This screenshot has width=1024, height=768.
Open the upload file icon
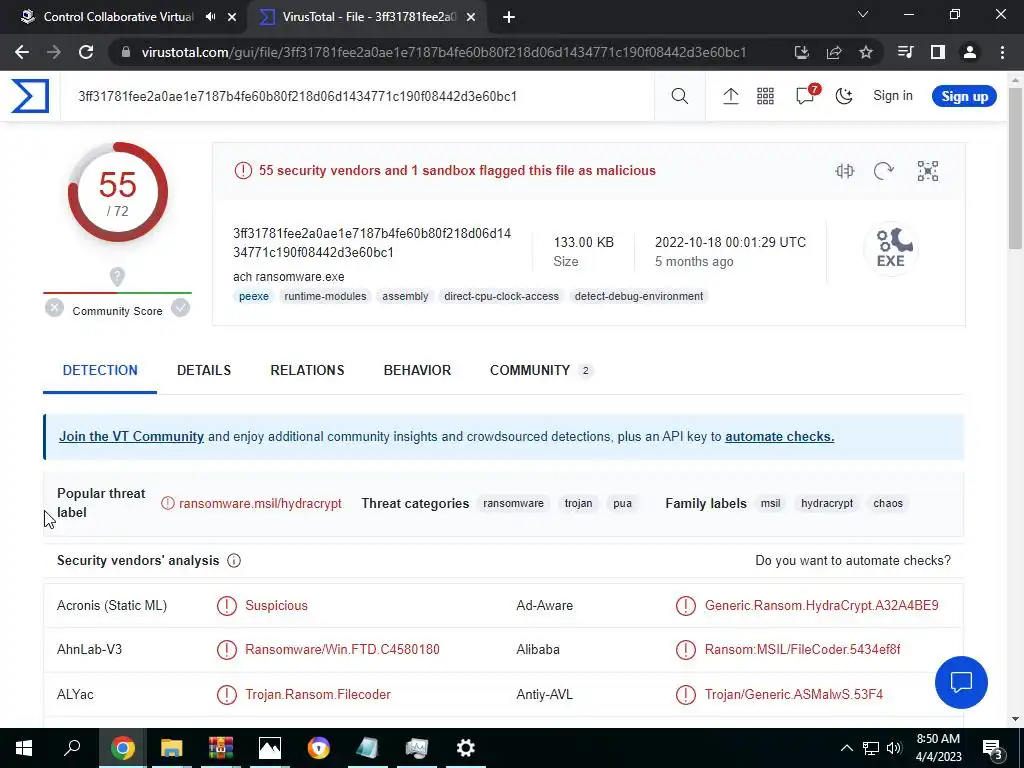tap(731, 97)
